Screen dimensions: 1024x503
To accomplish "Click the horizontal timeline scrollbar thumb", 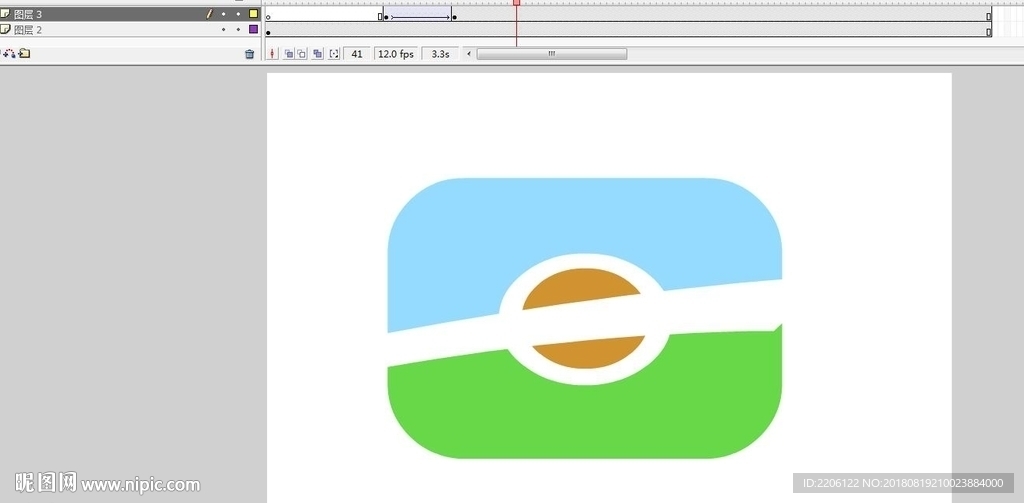I will pyautogui.click(x=552, y=54).
